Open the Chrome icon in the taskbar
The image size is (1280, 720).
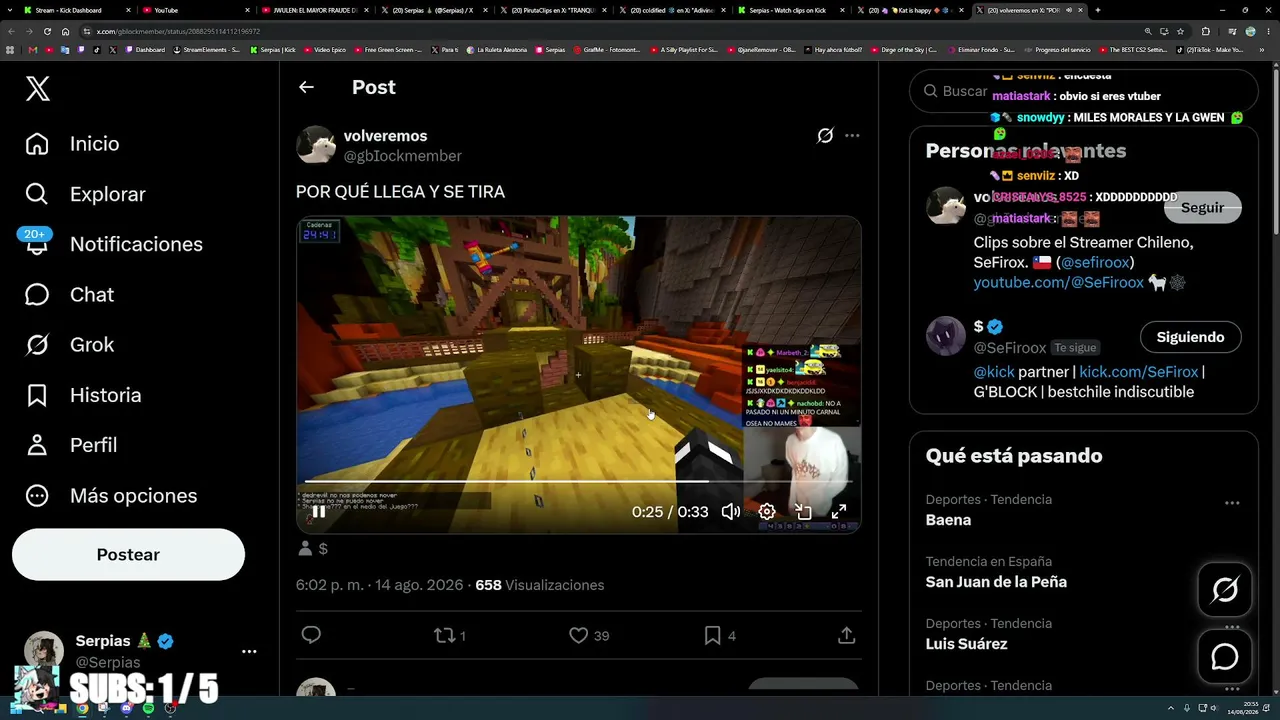coord(82,709)
